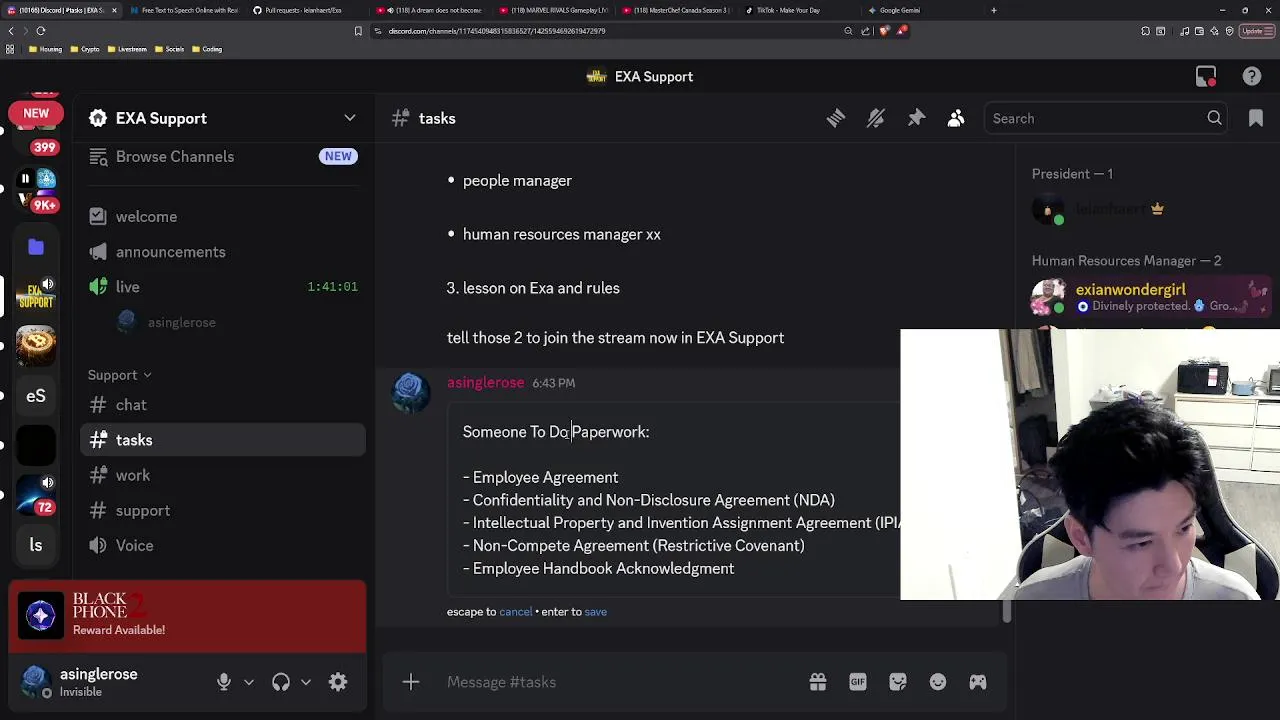This screenshot has width=1280, height=720.
Task: Expand input device options arrow
Action: click(249, 682)
